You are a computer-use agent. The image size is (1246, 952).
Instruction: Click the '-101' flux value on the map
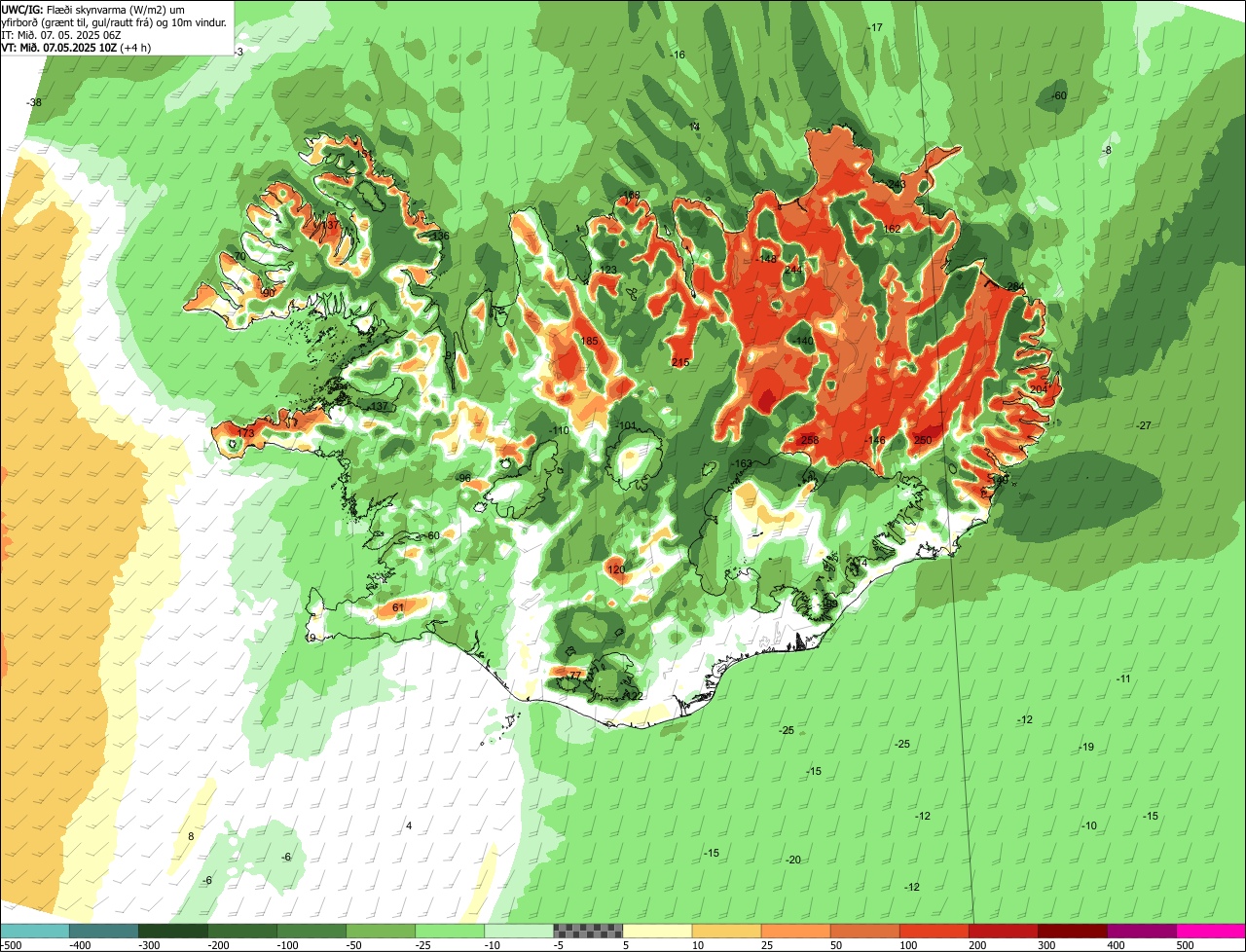[625, 425]
